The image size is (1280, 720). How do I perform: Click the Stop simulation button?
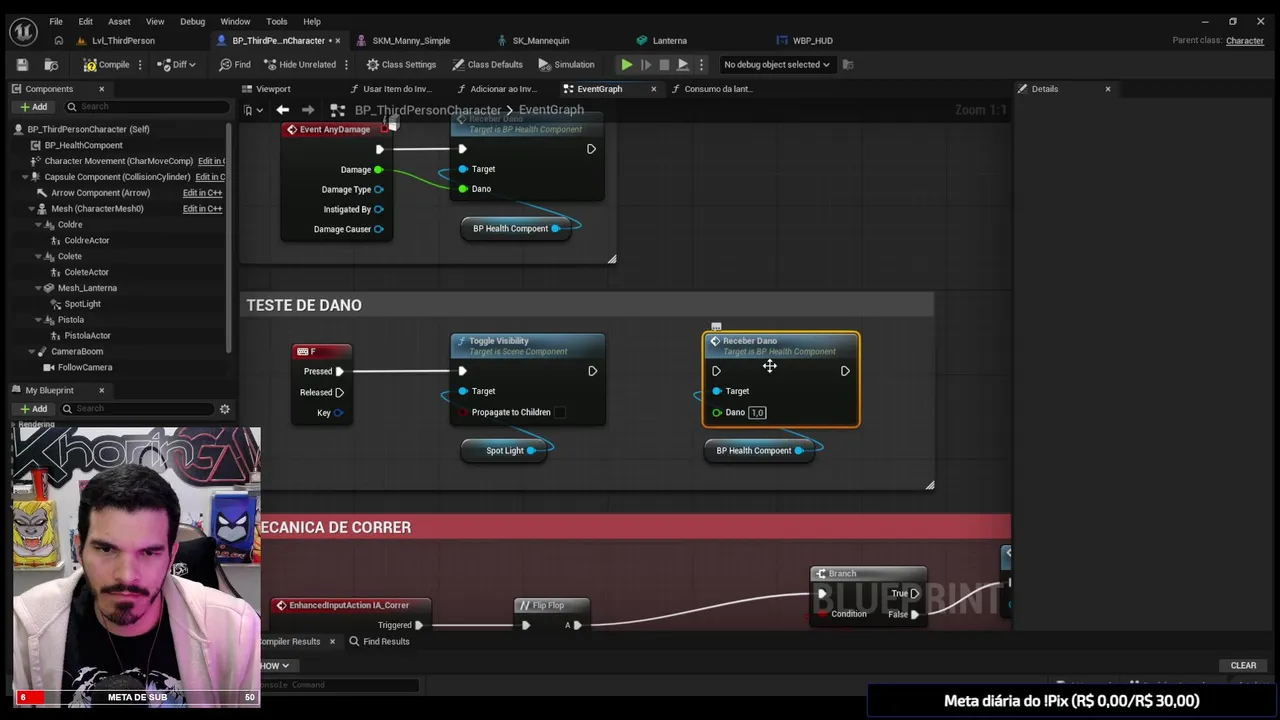[x=664, y=64]
